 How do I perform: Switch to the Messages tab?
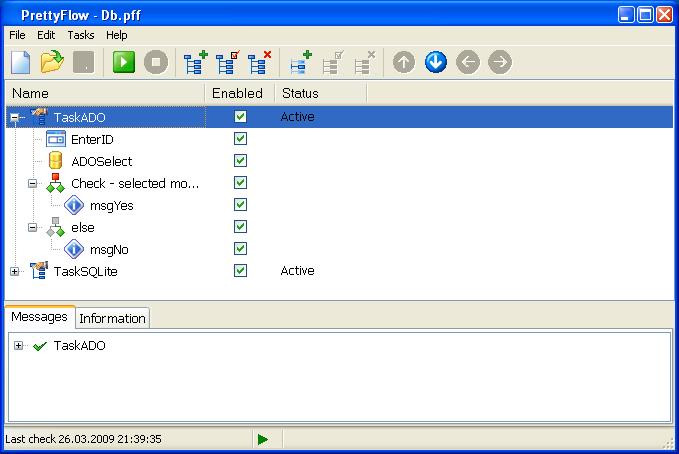tap(39, 317)
